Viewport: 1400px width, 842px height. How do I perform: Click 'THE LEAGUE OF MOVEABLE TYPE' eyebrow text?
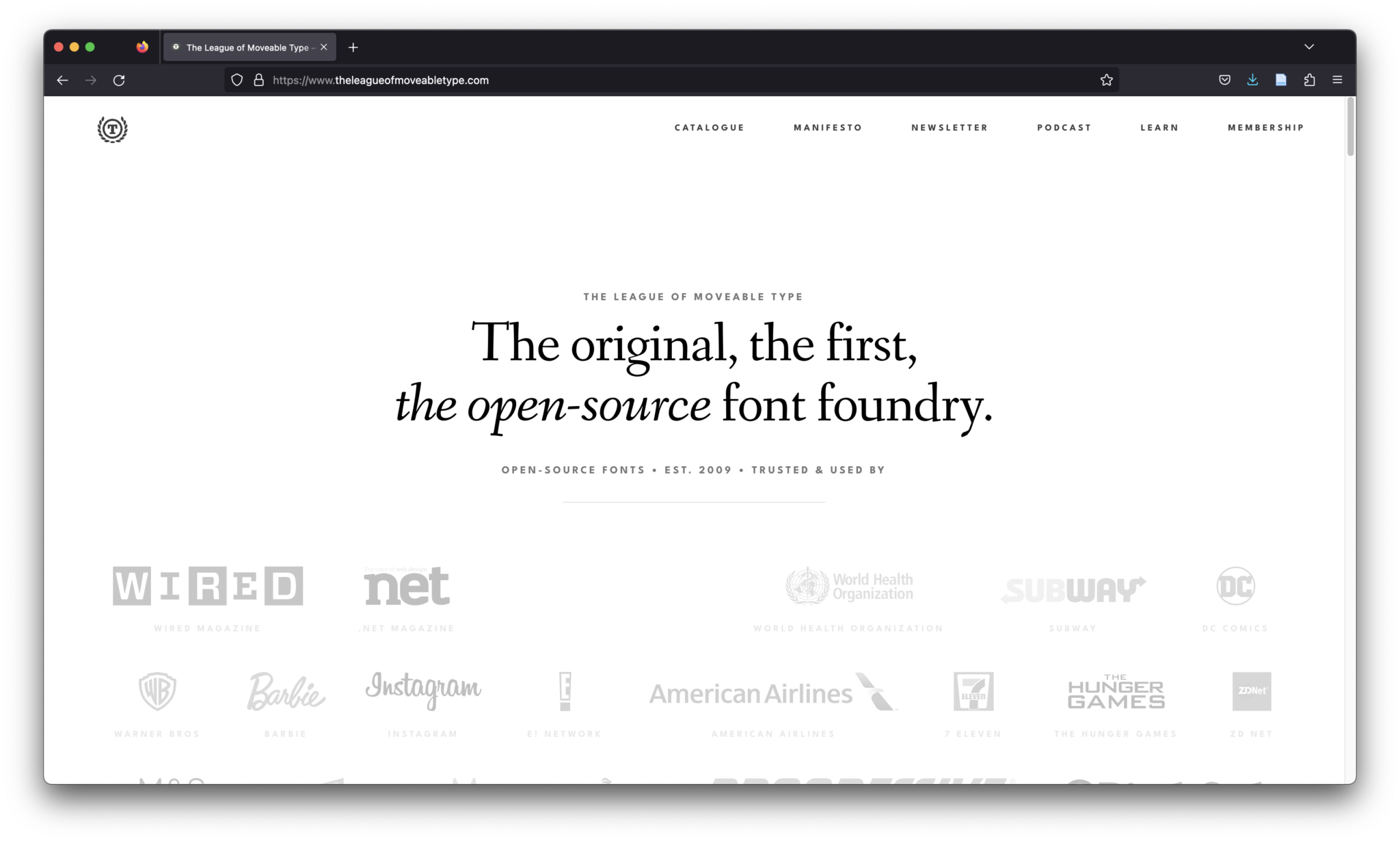click(693, 297)
